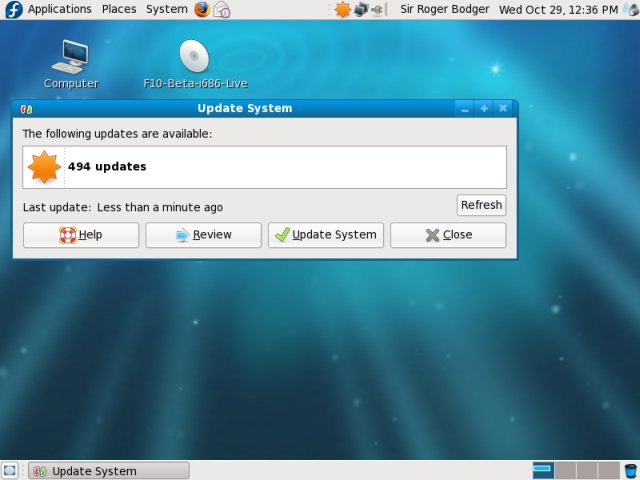This screenshot has width=640, height=480.
Task: Click the Help button
Action: click(x=81, y=235)
